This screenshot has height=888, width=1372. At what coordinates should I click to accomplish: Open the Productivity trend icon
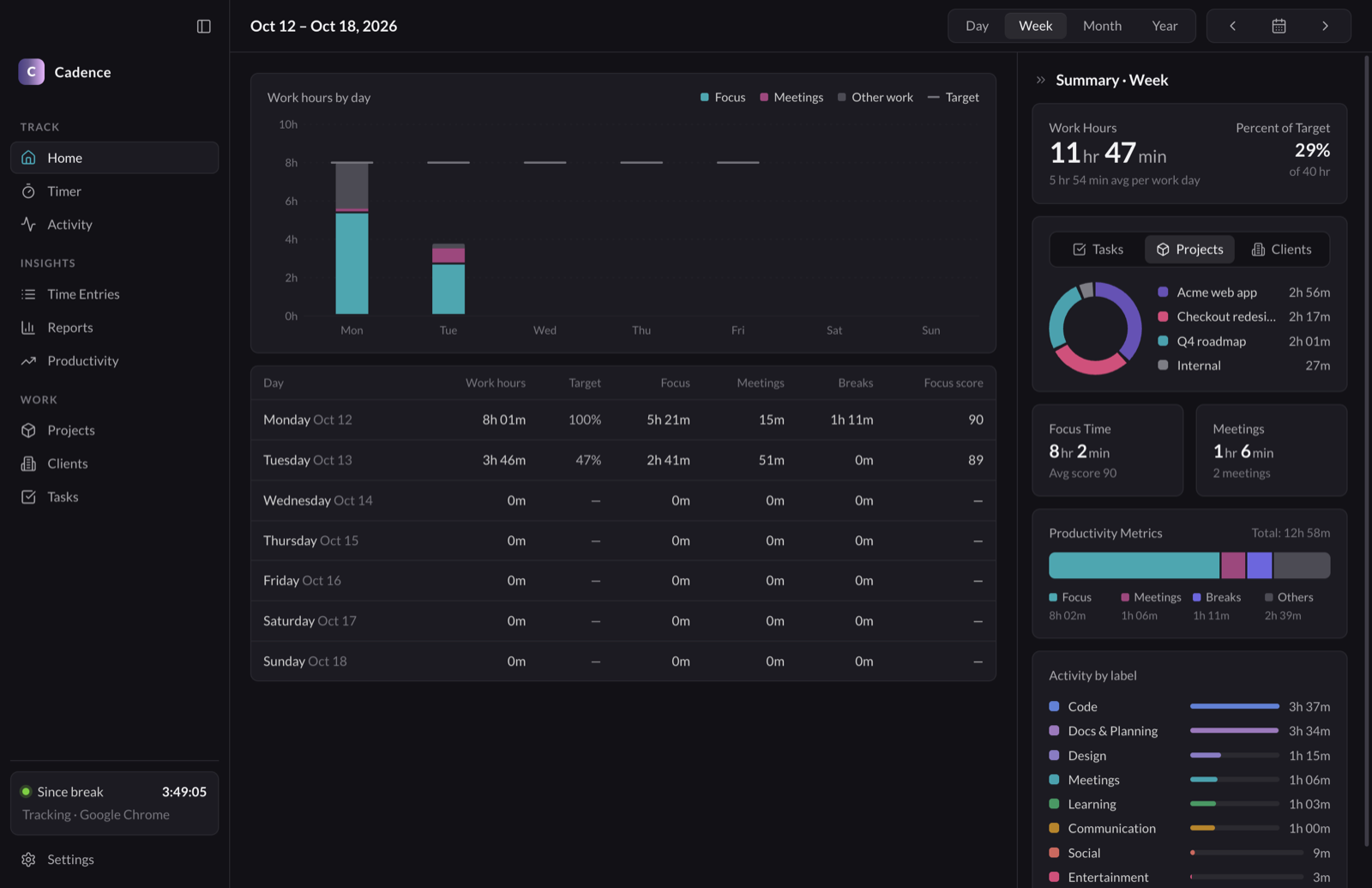[x=28, y=361]
